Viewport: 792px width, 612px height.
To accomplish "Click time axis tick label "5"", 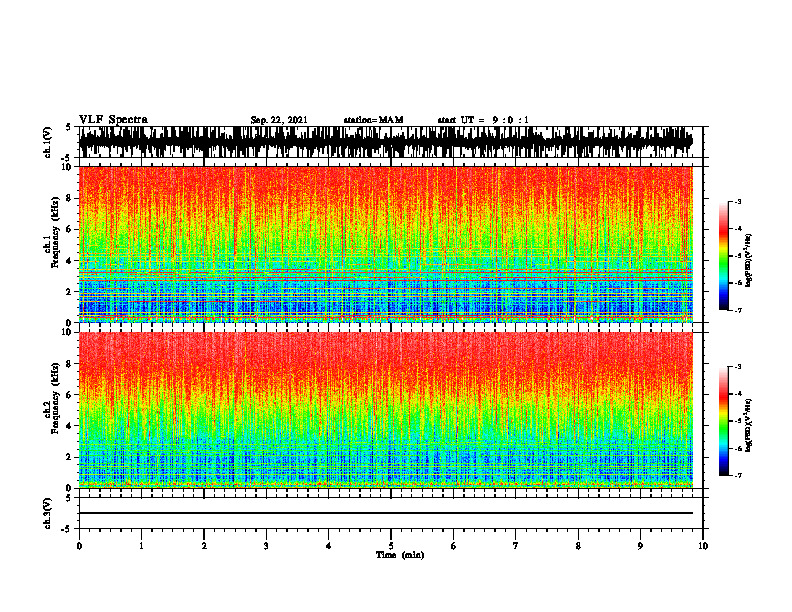I will coord(391,546).
